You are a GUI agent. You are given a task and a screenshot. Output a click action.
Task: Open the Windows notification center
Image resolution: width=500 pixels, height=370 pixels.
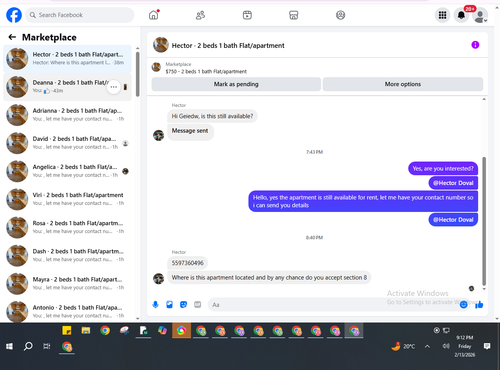click(487, 346)
